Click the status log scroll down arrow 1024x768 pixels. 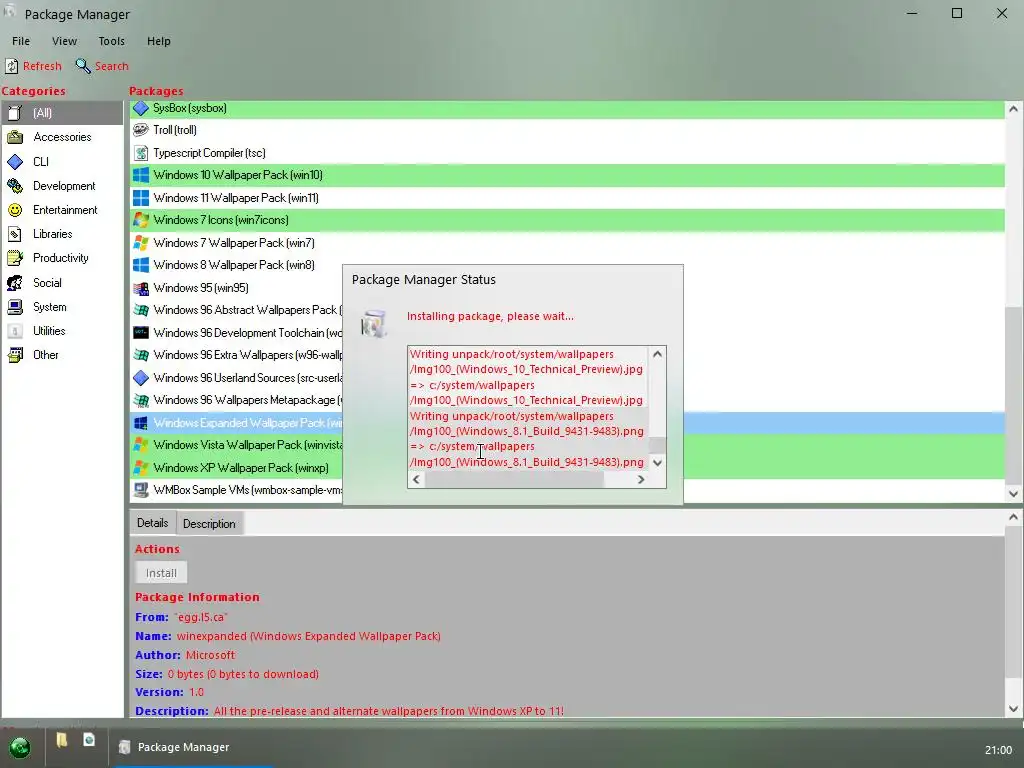[658, 462]
